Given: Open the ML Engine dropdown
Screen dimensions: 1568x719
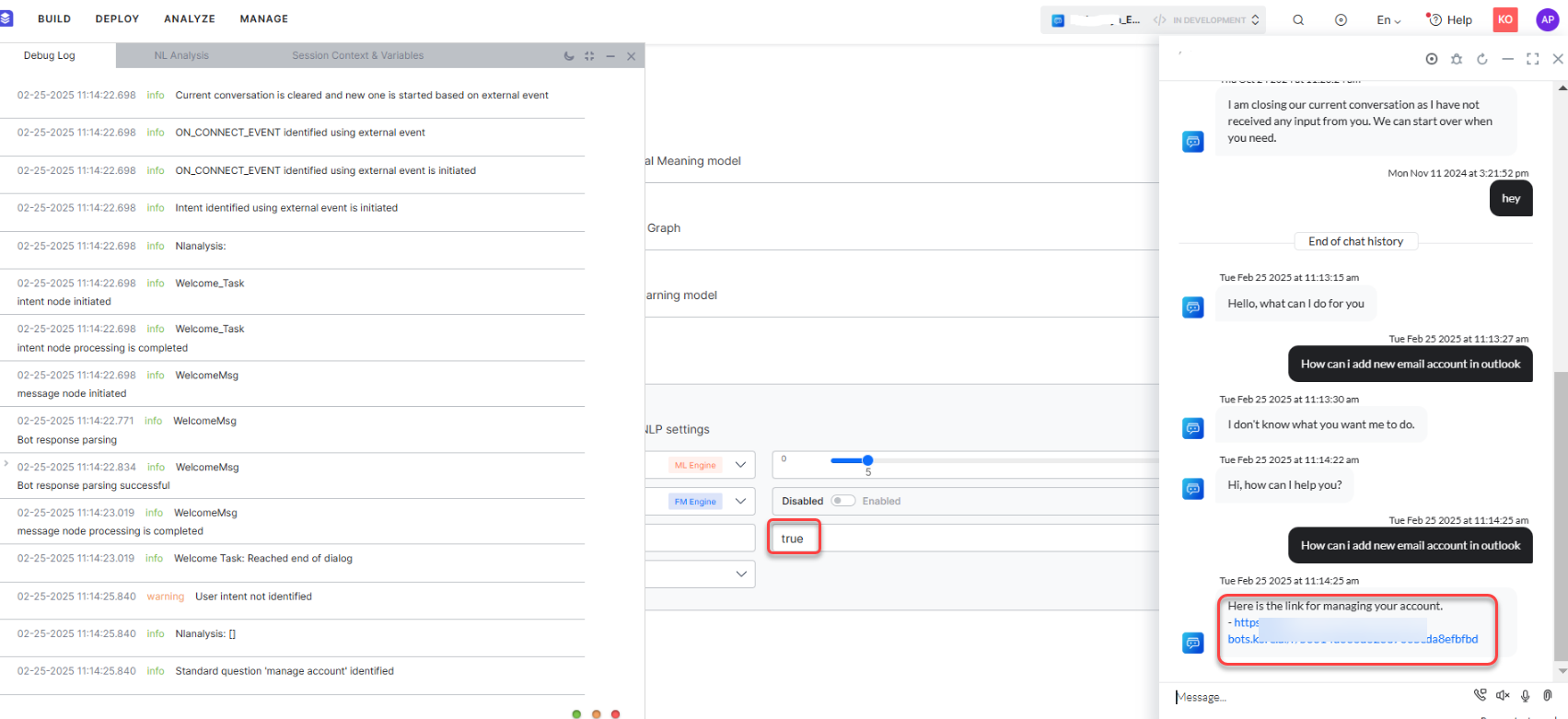Looking at the screenshot, I should click(x=740, y=465).
